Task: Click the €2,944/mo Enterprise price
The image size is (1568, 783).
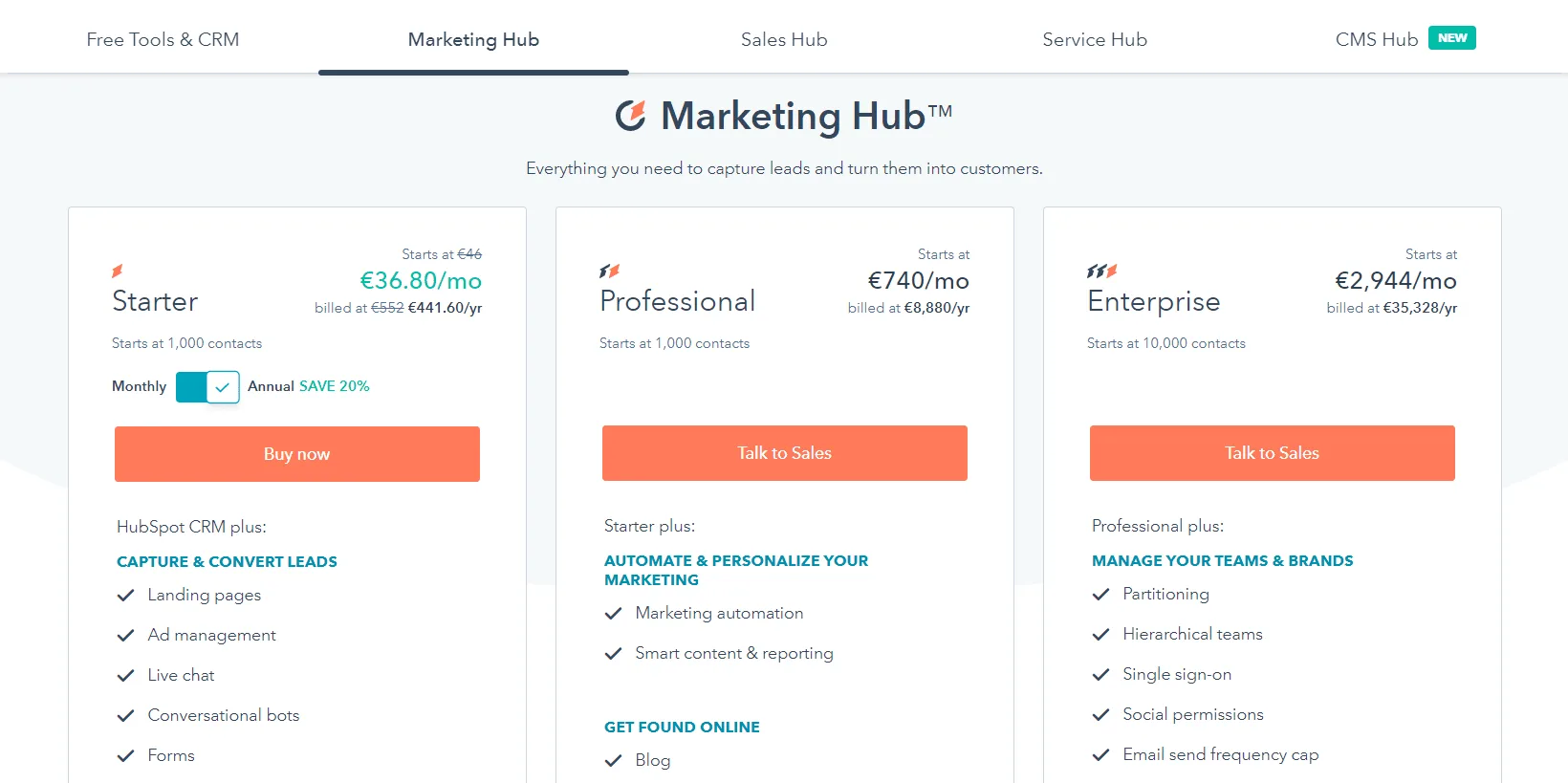Action: tap(1396, 280)
